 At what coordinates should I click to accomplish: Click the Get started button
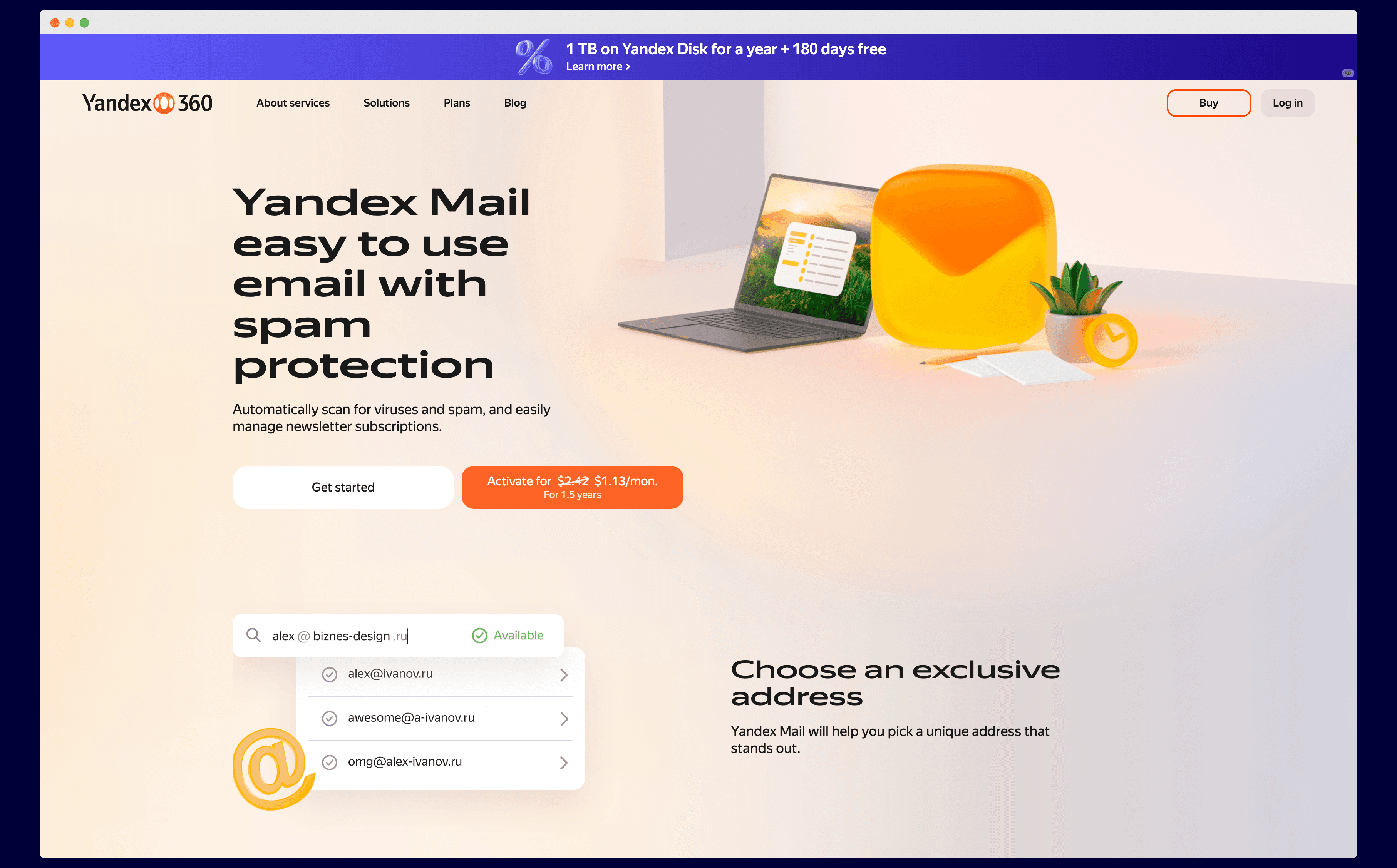pos(343,487)
